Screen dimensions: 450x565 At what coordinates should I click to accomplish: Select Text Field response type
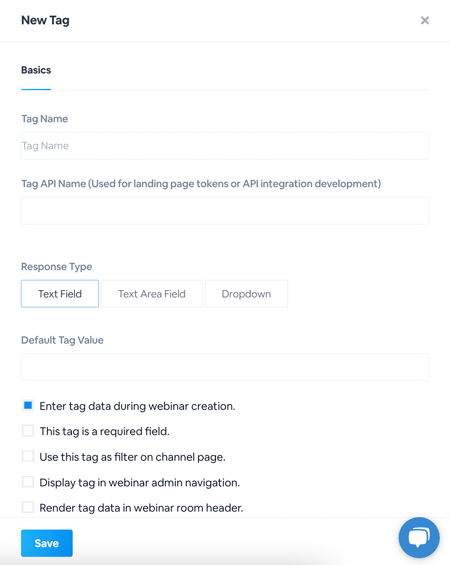[60, 294]
